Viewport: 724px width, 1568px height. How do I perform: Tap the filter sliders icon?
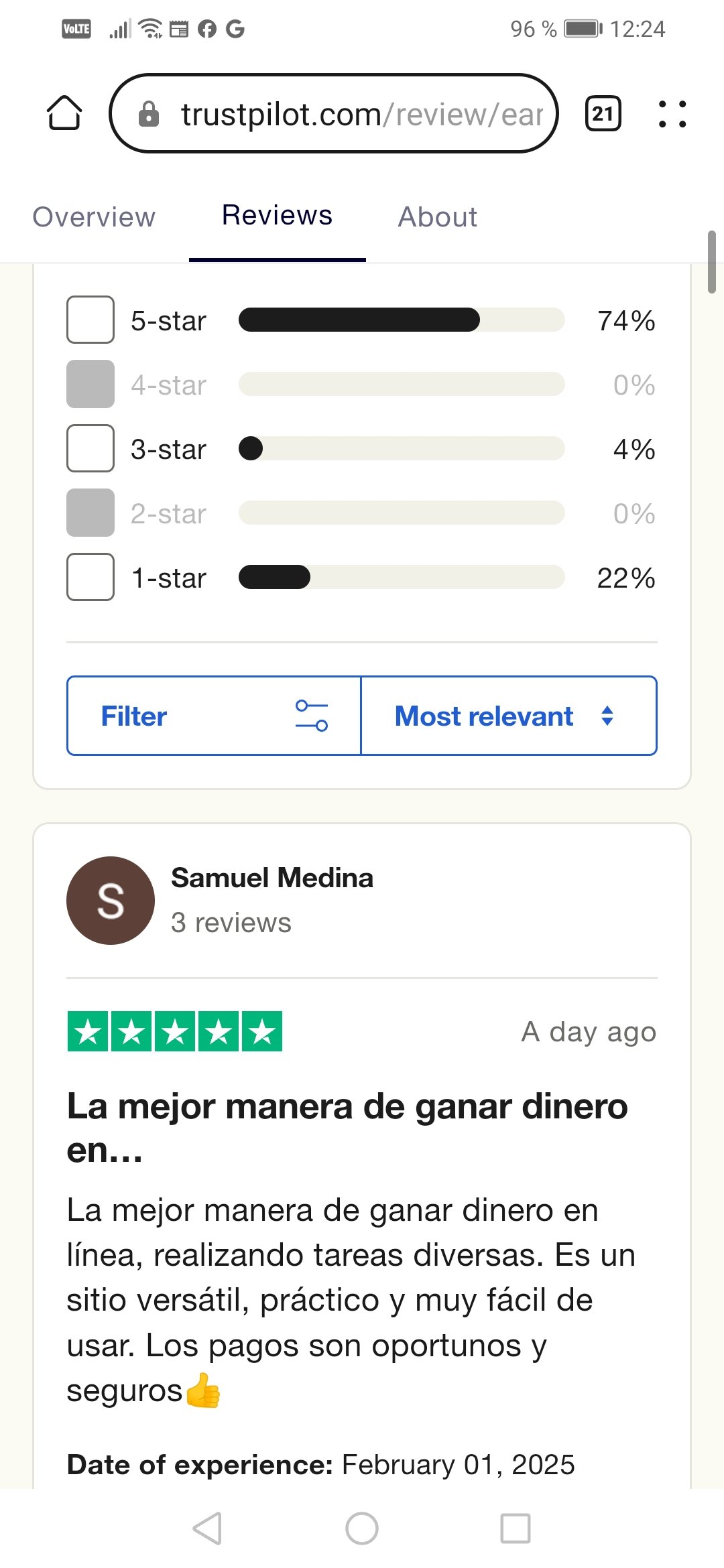[312, 716]
